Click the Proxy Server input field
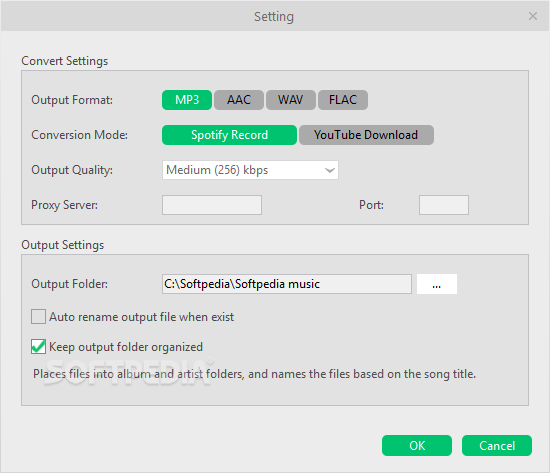This screenshot has width=550, height=473. (x=212, y=205)
